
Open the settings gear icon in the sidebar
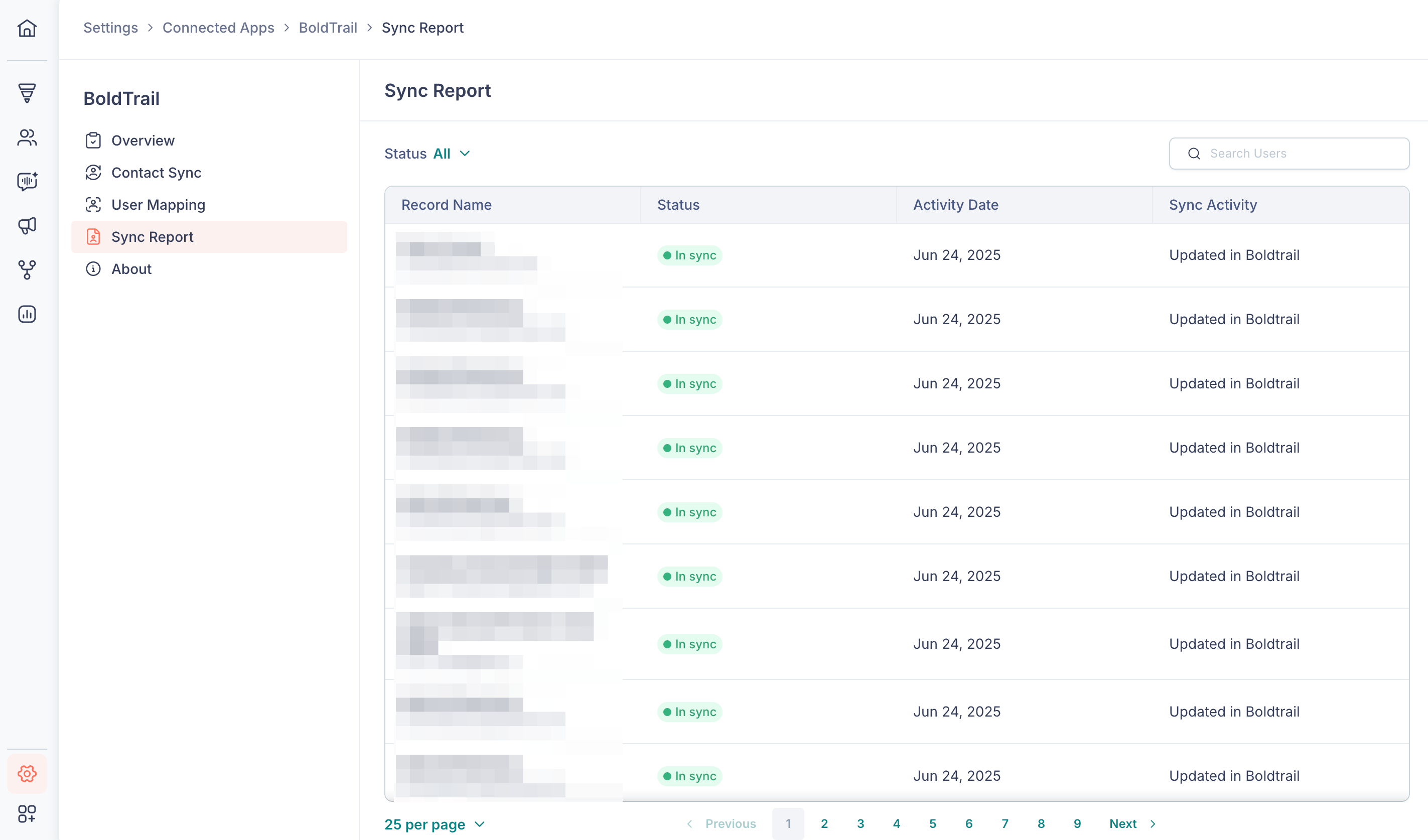pyautogui.click(x=27, y=773)
